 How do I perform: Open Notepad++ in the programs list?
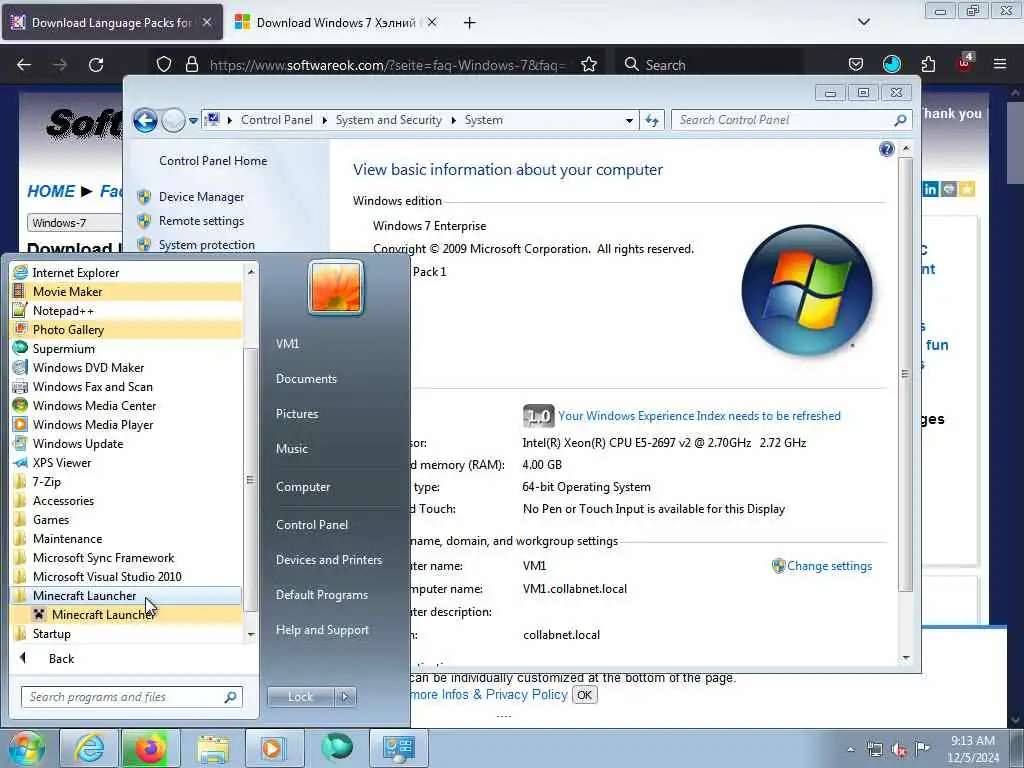(127, 310)
